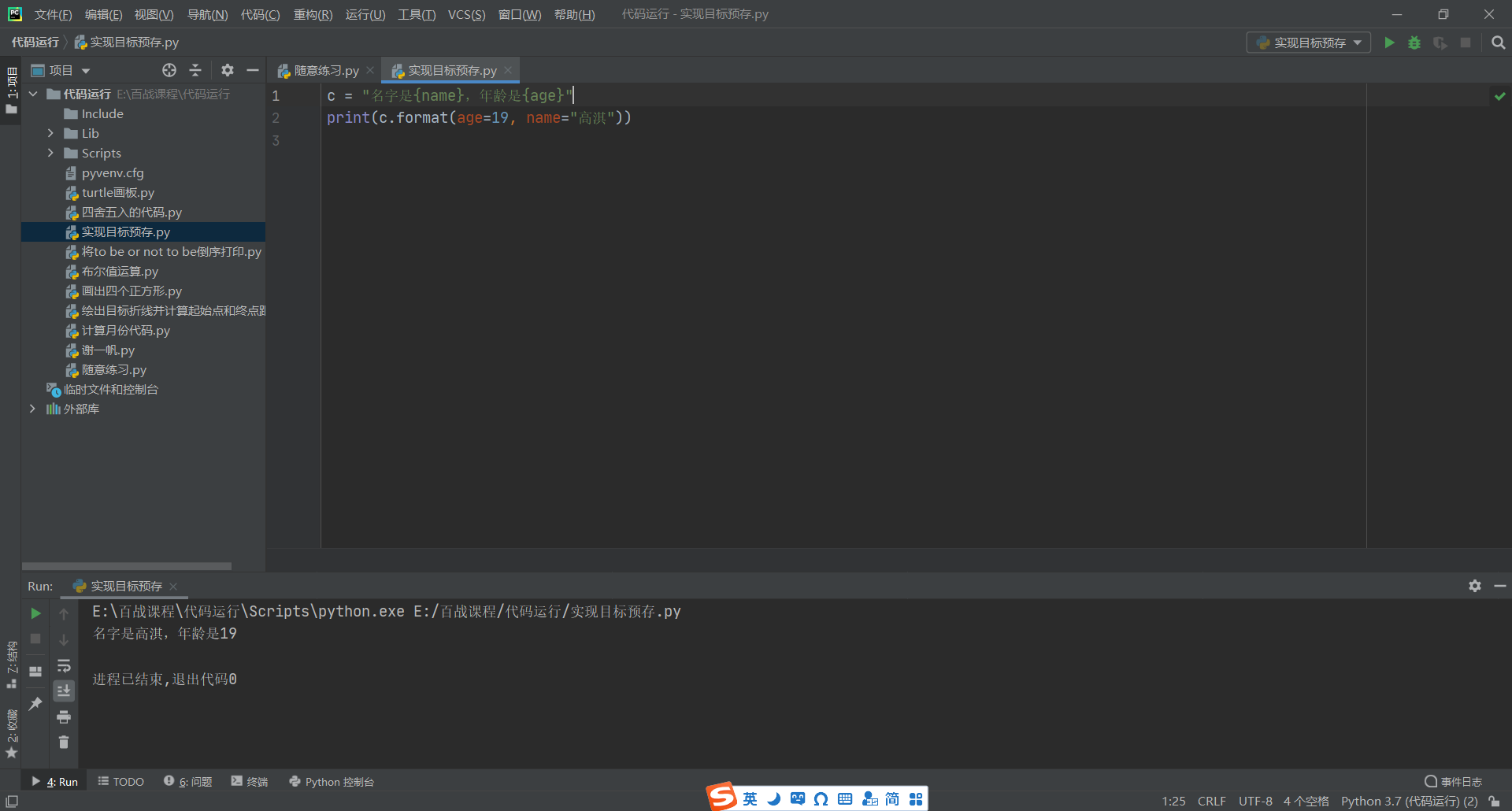Click 1:25 cursor position indicator
Screen dimensions: 1512x811
(1173, 801)
